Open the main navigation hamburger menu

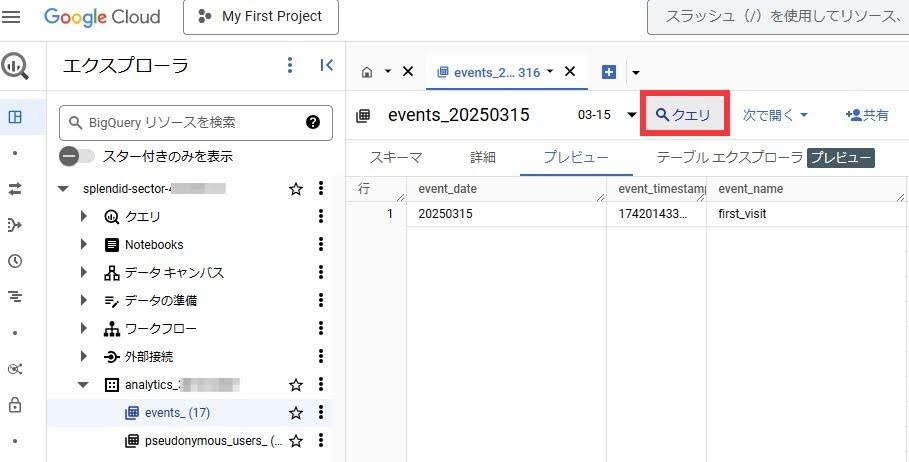pyautogui.click(x=11, y=16)
